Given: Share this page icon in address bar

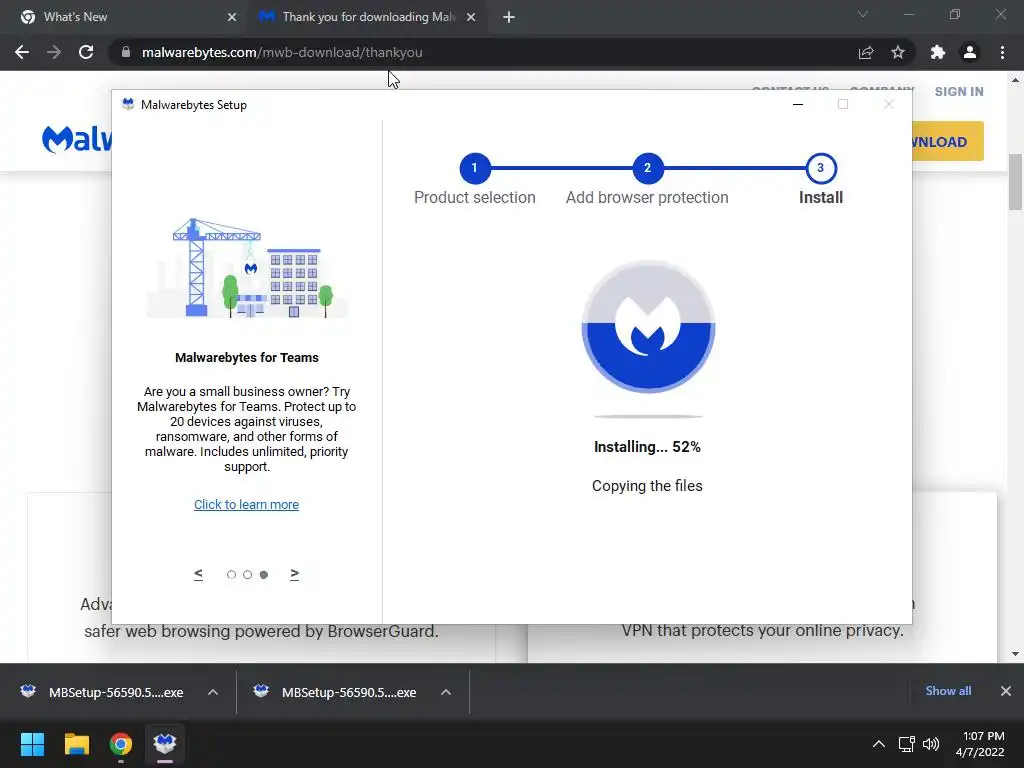Looking at the screenshot, I should tap(866, 52).
